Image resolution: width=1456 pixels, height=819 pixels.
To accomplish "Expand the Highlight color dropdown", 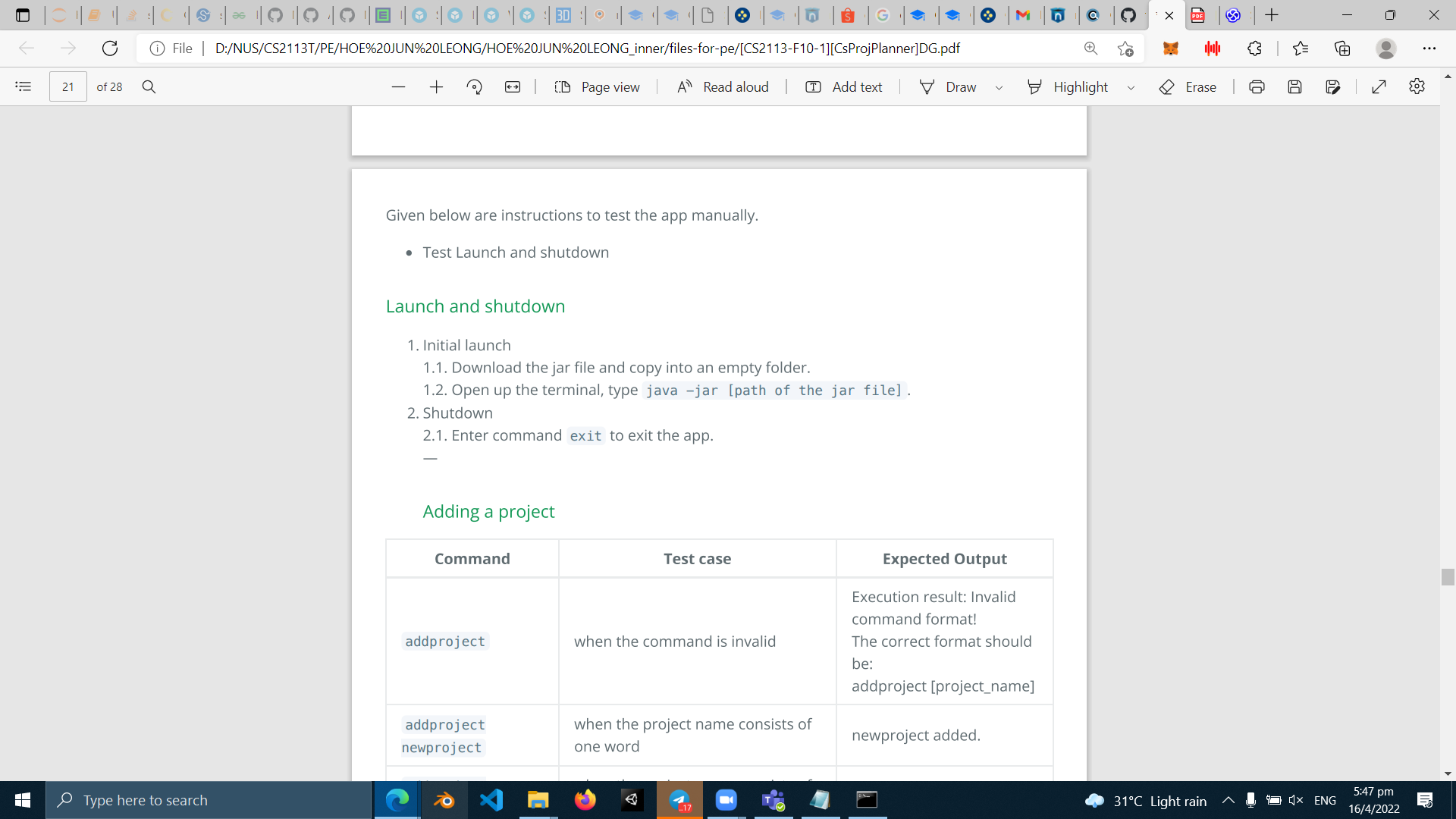I will 1131,88.
